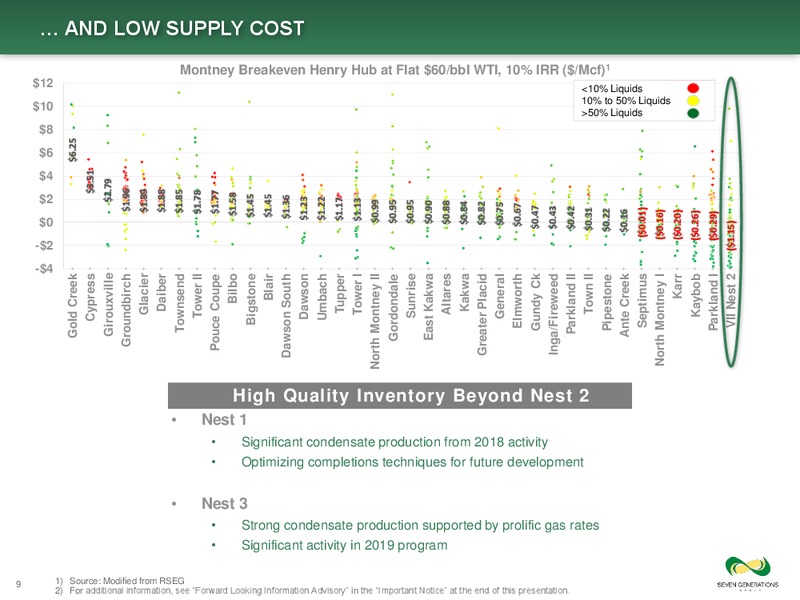
Task: Click the 'Daiber' axis label
Action: tap(162, 292)
